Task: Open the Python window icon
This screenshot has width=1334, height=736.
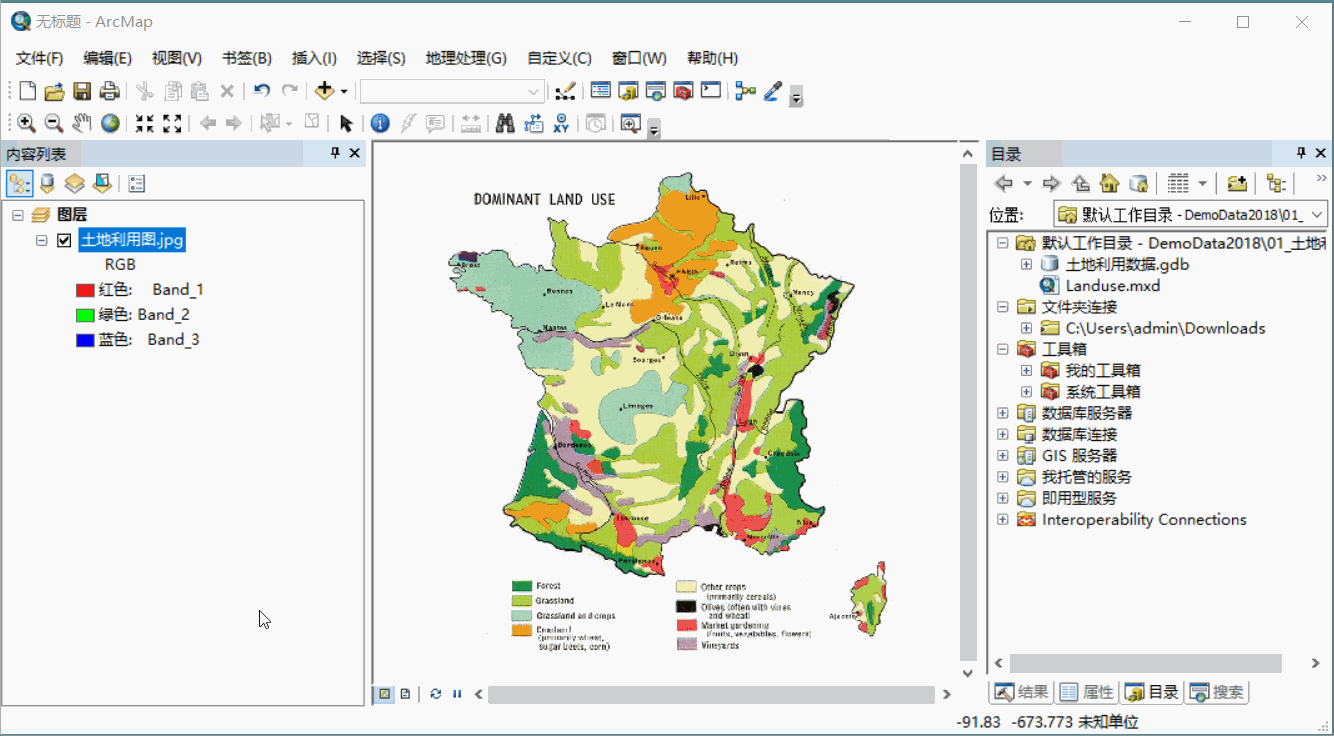Action: pyautogui.click(x=711, y=91)
